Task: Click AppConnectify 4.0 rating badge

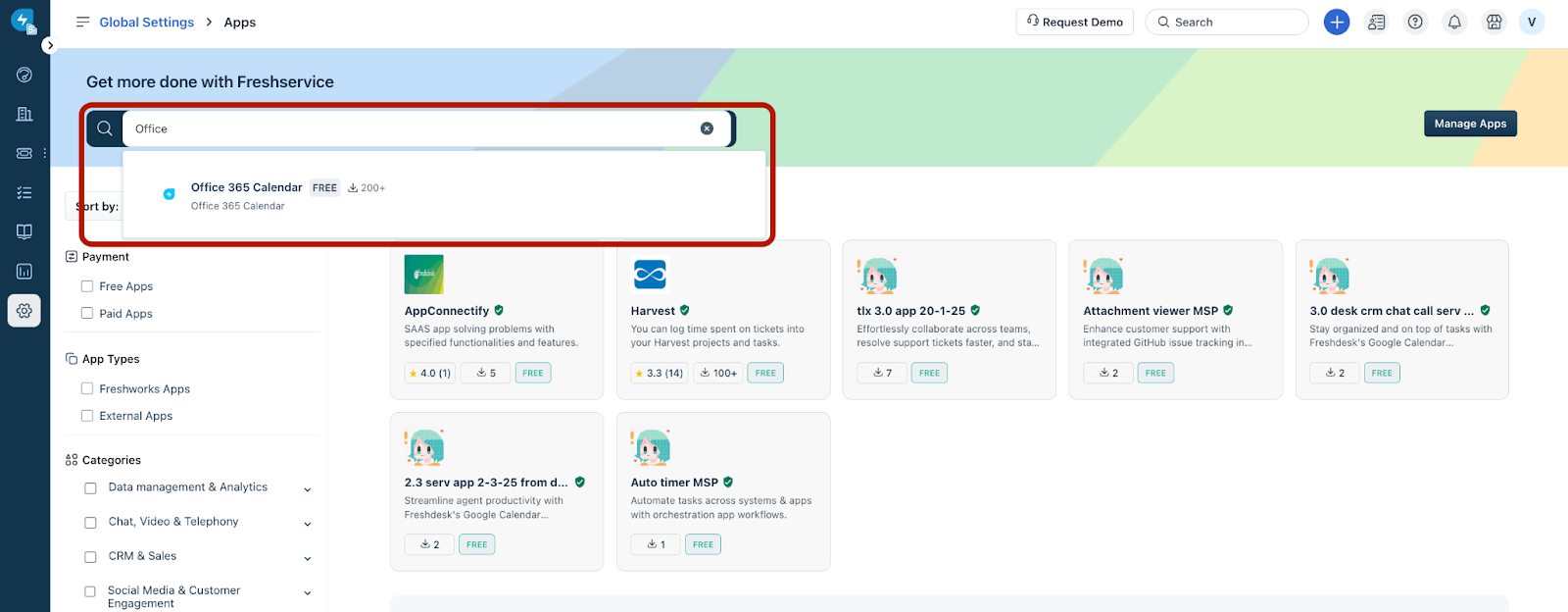Action: click(430, 373)
